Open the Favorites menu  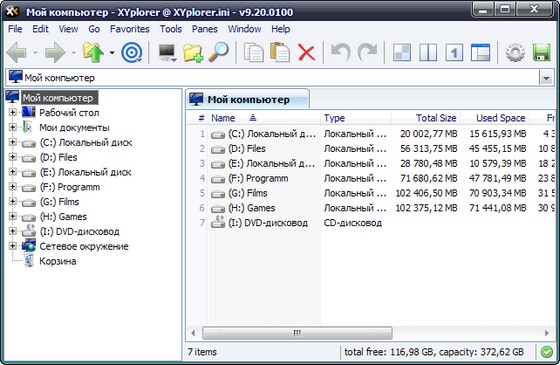[130, 29]
